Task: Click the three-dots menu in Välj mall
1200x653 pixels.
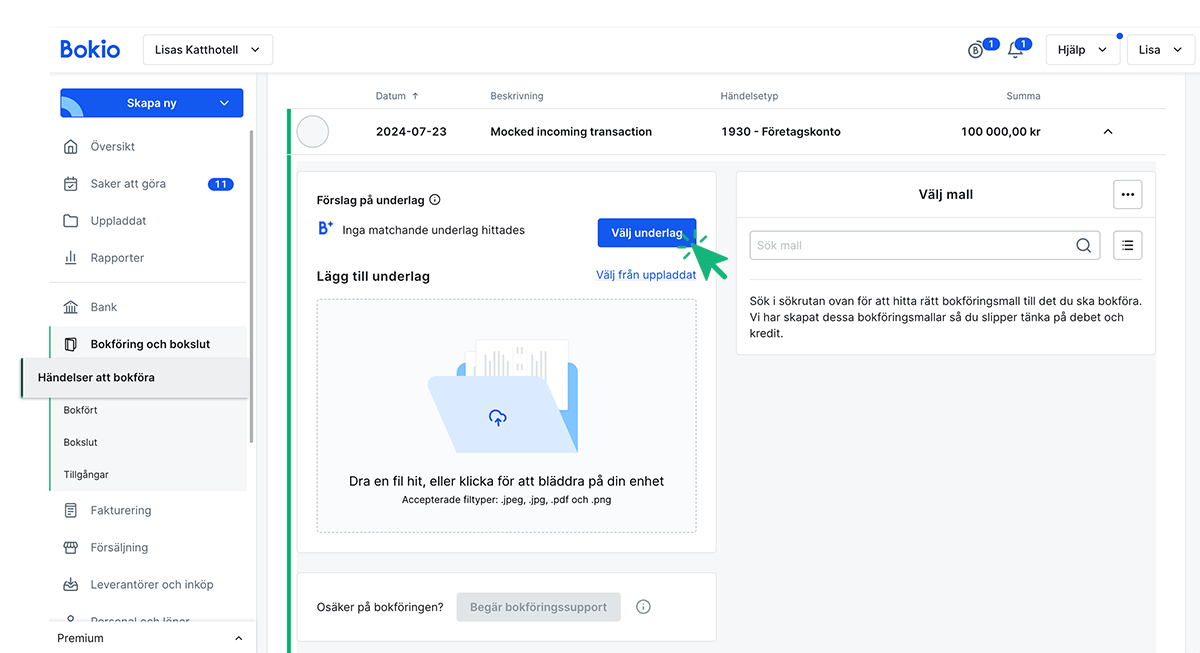Action: pos(1127,195)
